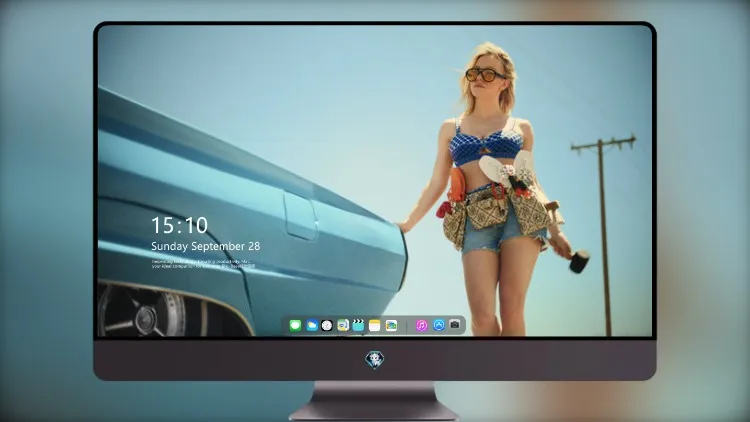
Task: Open the blue App Store icon
Action: (x=439, y=325)
